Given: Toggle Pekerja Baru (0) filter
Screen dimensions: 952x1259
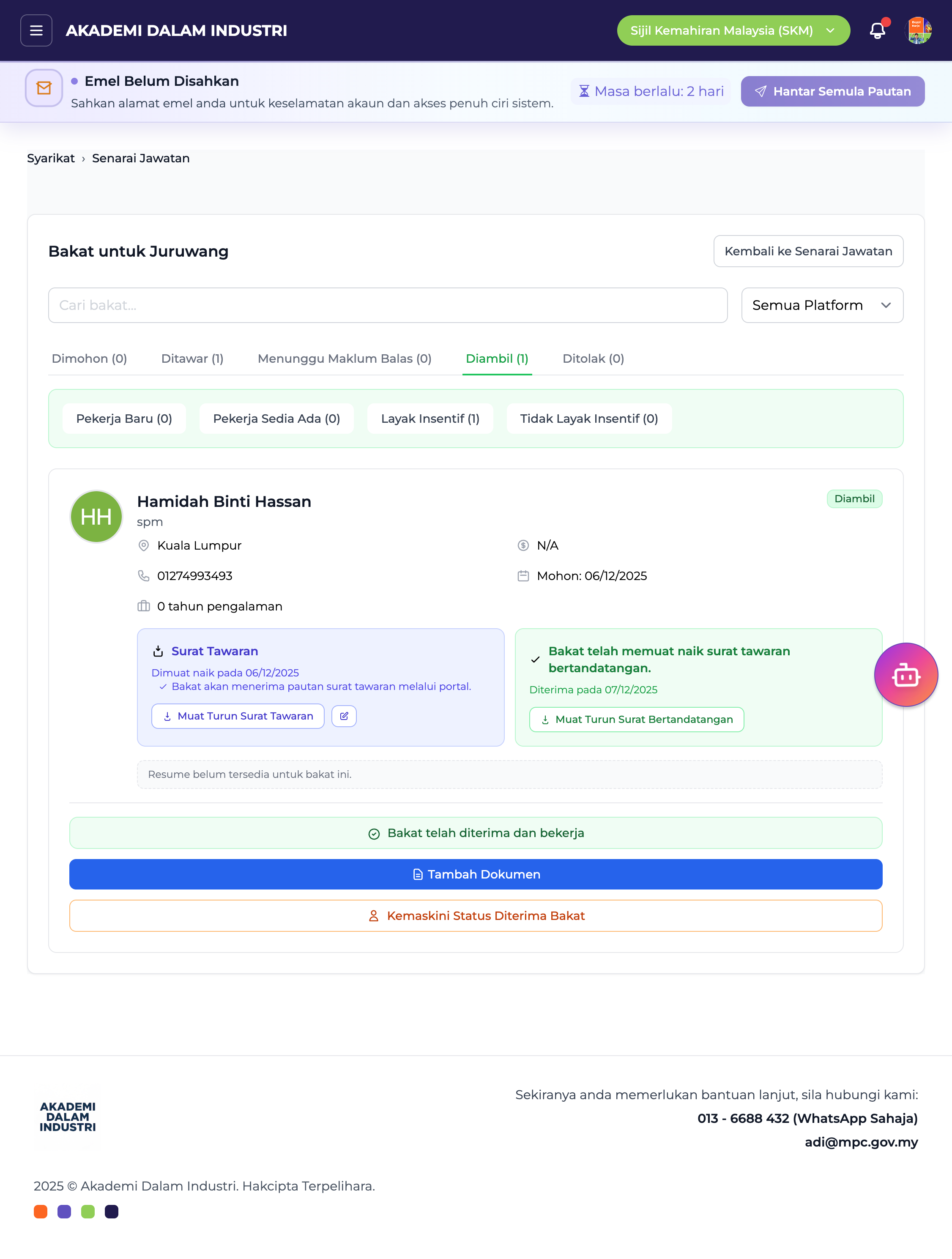Looking at the screenshot, I should [124, 419].
